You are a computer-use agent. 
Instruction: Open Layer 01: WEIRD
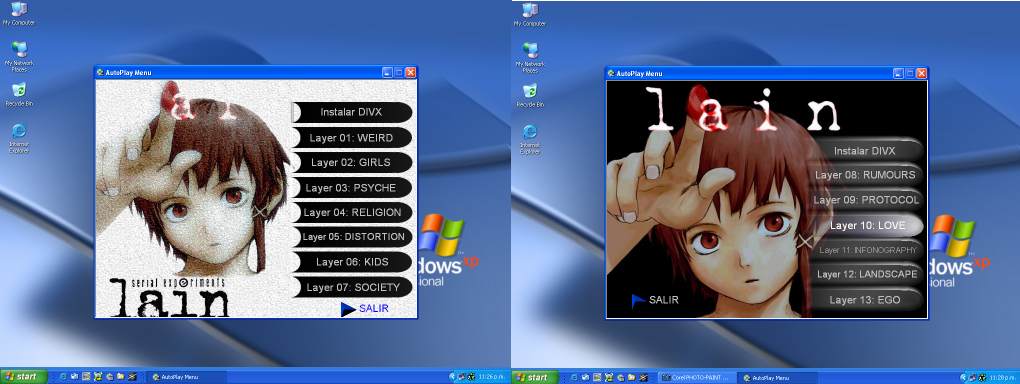(352, 137)
